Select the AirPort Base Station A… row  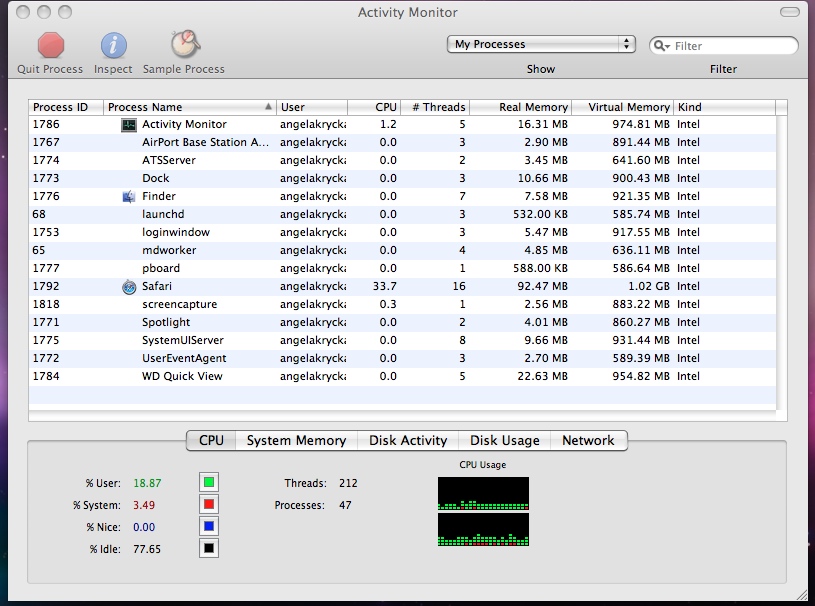tap(402, 142)
